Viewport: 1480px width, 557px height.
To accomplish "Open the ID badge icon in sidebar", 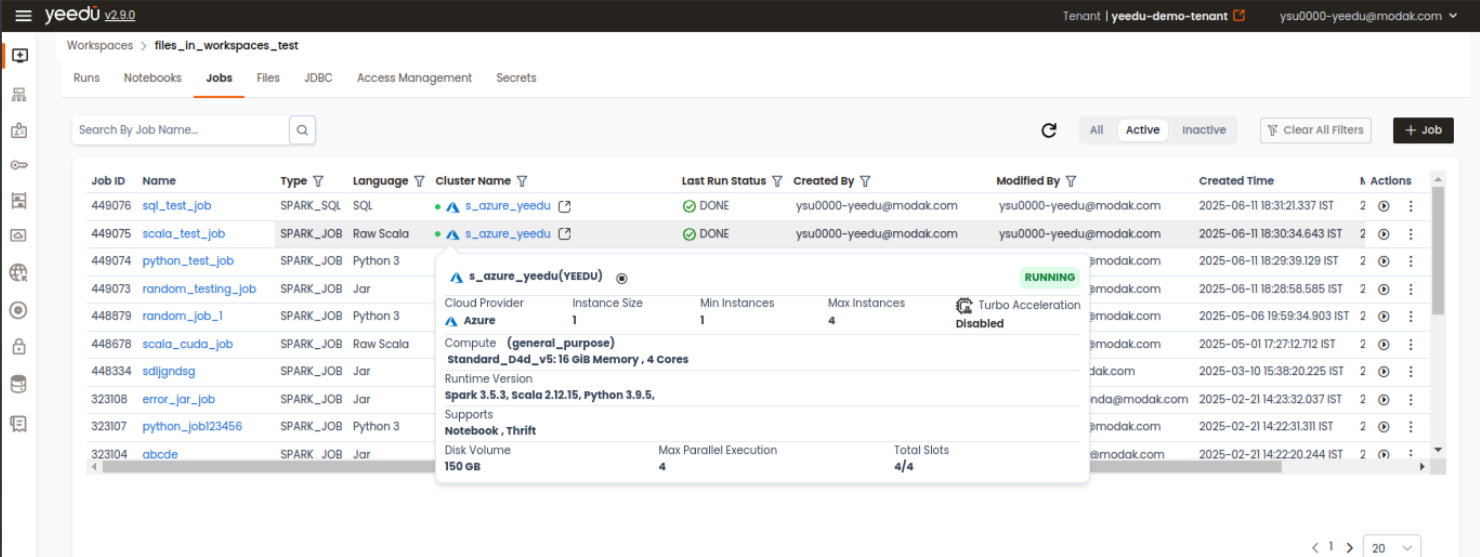I will [19, 131].
